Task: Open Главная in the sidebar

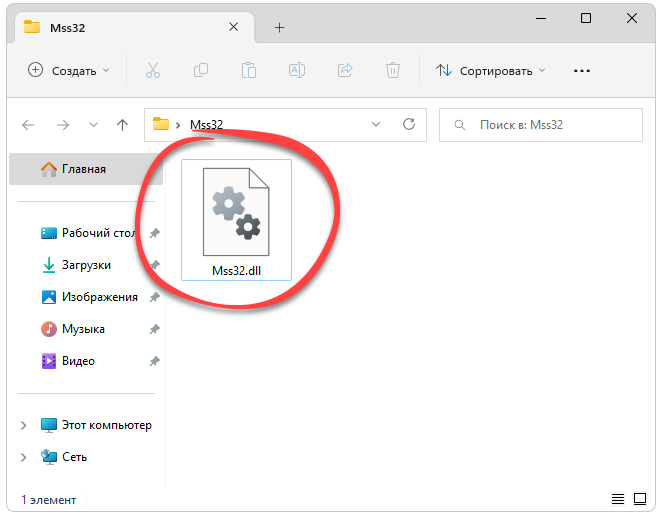Action: click(x=86, y=169)
